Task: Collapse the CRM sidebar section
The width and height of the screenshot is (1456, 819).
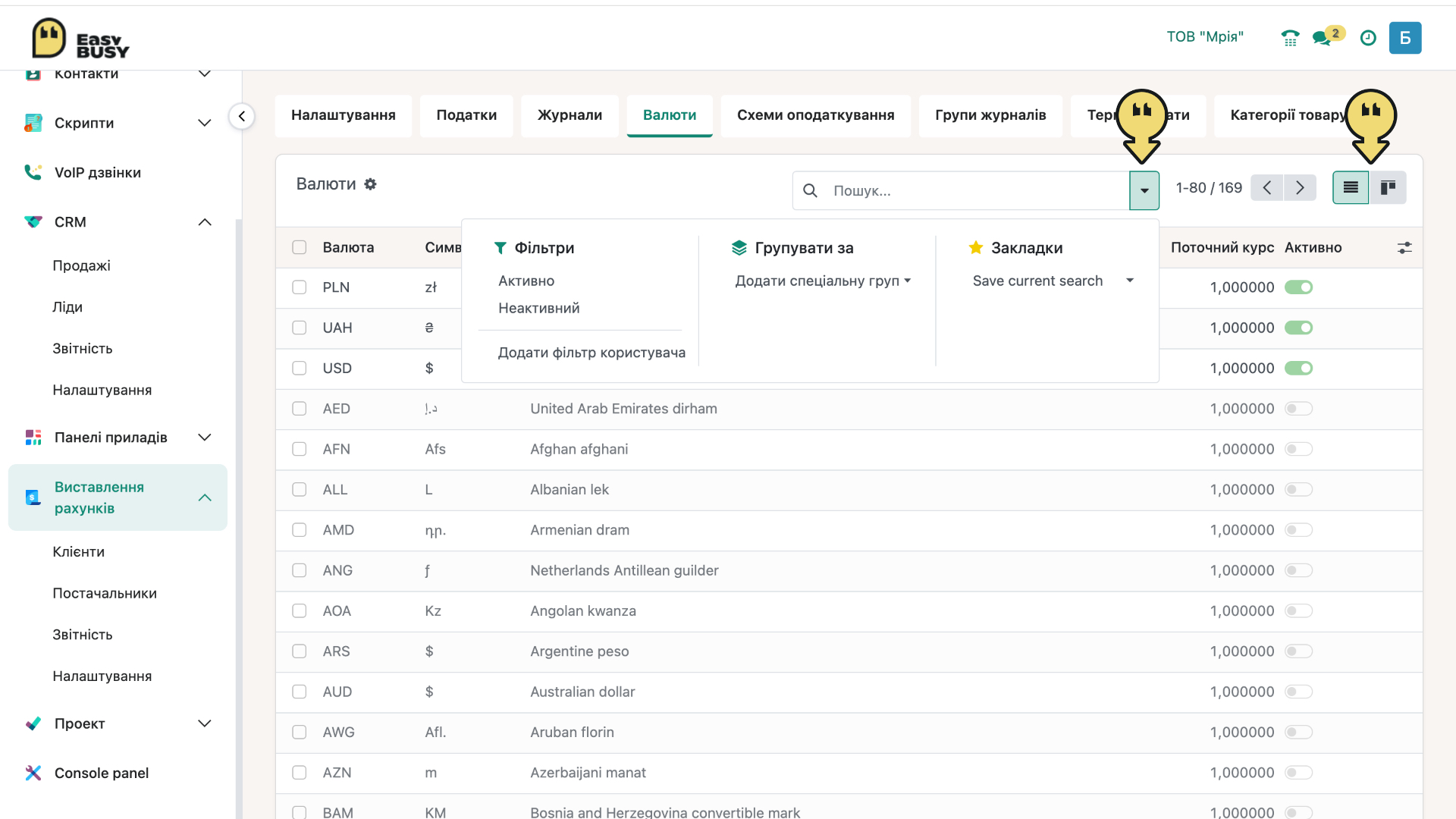Action: pos(204,222)
